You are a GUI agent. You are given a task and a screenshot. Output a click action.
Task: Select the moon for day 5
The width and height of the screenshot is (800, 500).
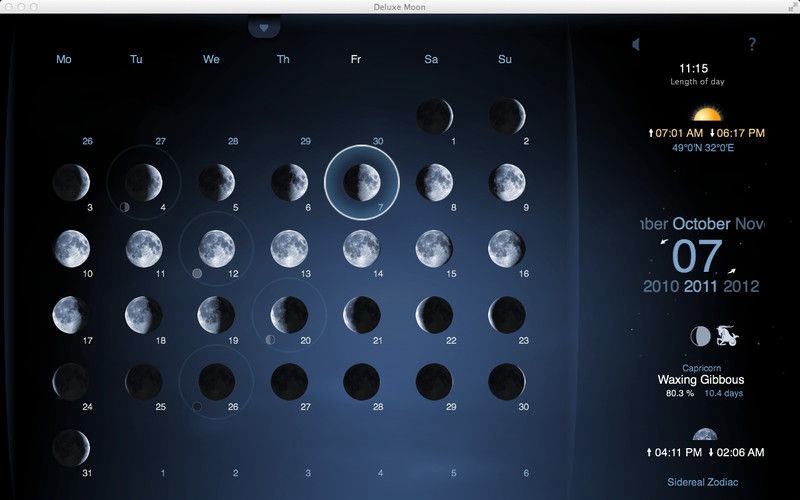216,182
